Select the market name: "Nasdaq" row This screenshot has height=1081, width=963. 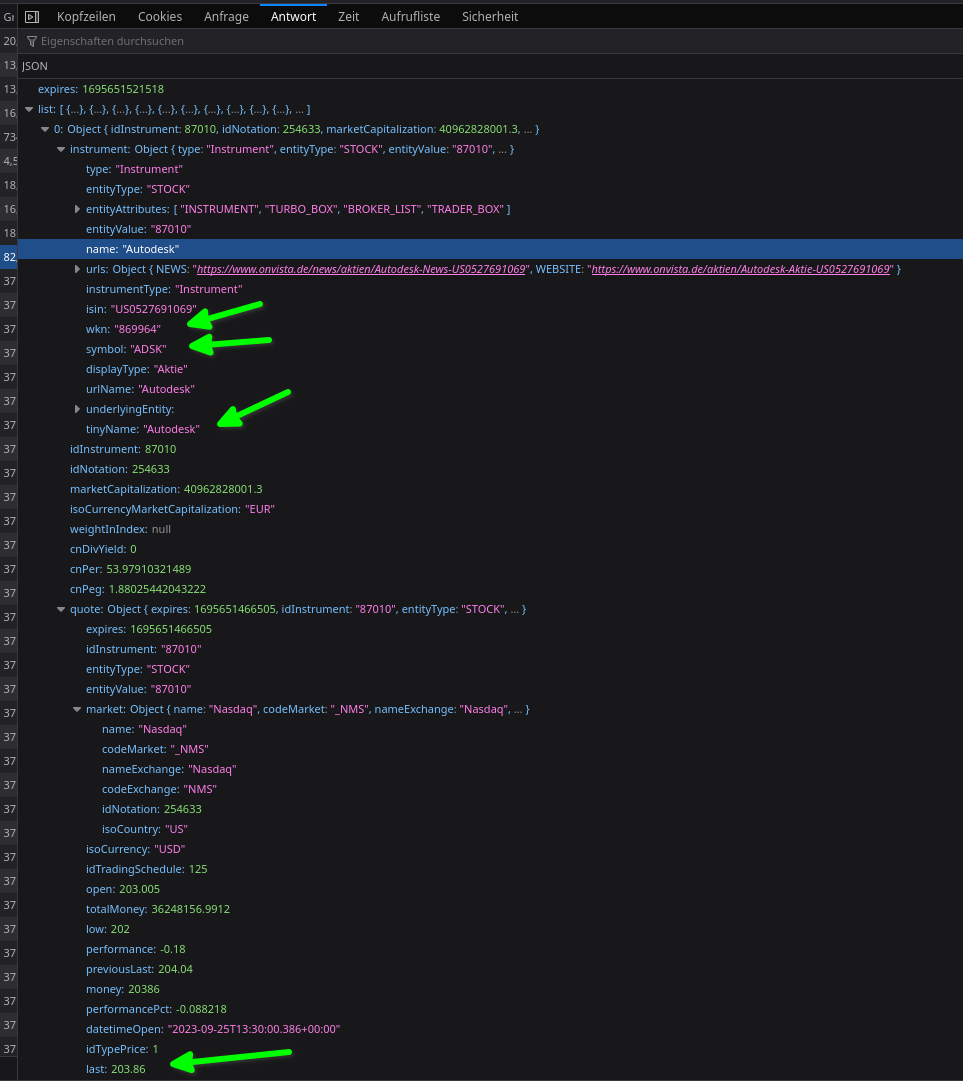coord(490,729)
